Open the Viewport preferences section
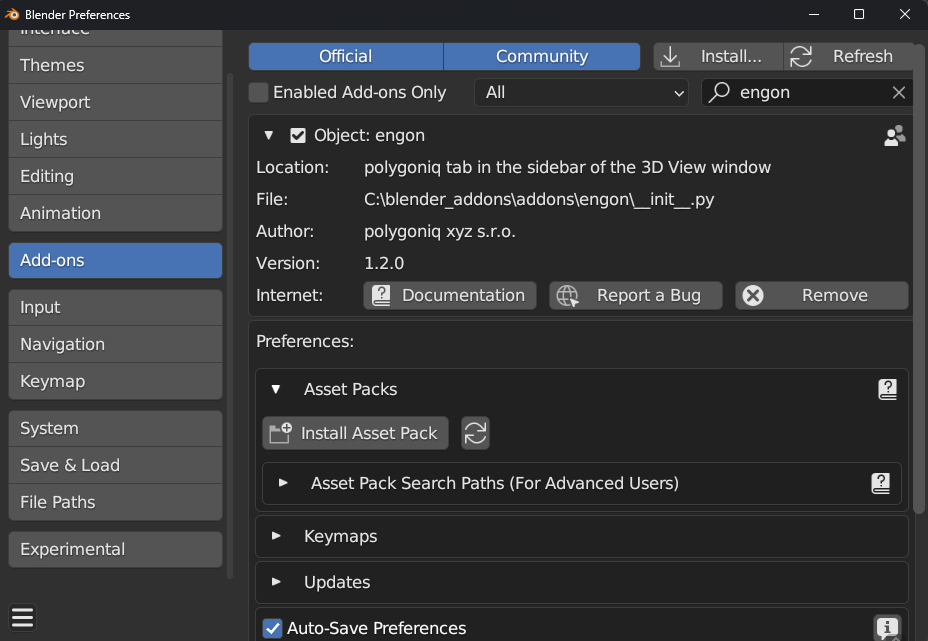 point(115,102)
